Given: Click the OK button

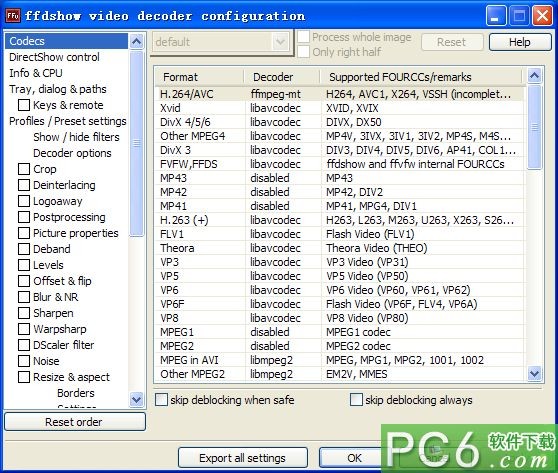Looking at the screenshot, I should pos(354,458).
